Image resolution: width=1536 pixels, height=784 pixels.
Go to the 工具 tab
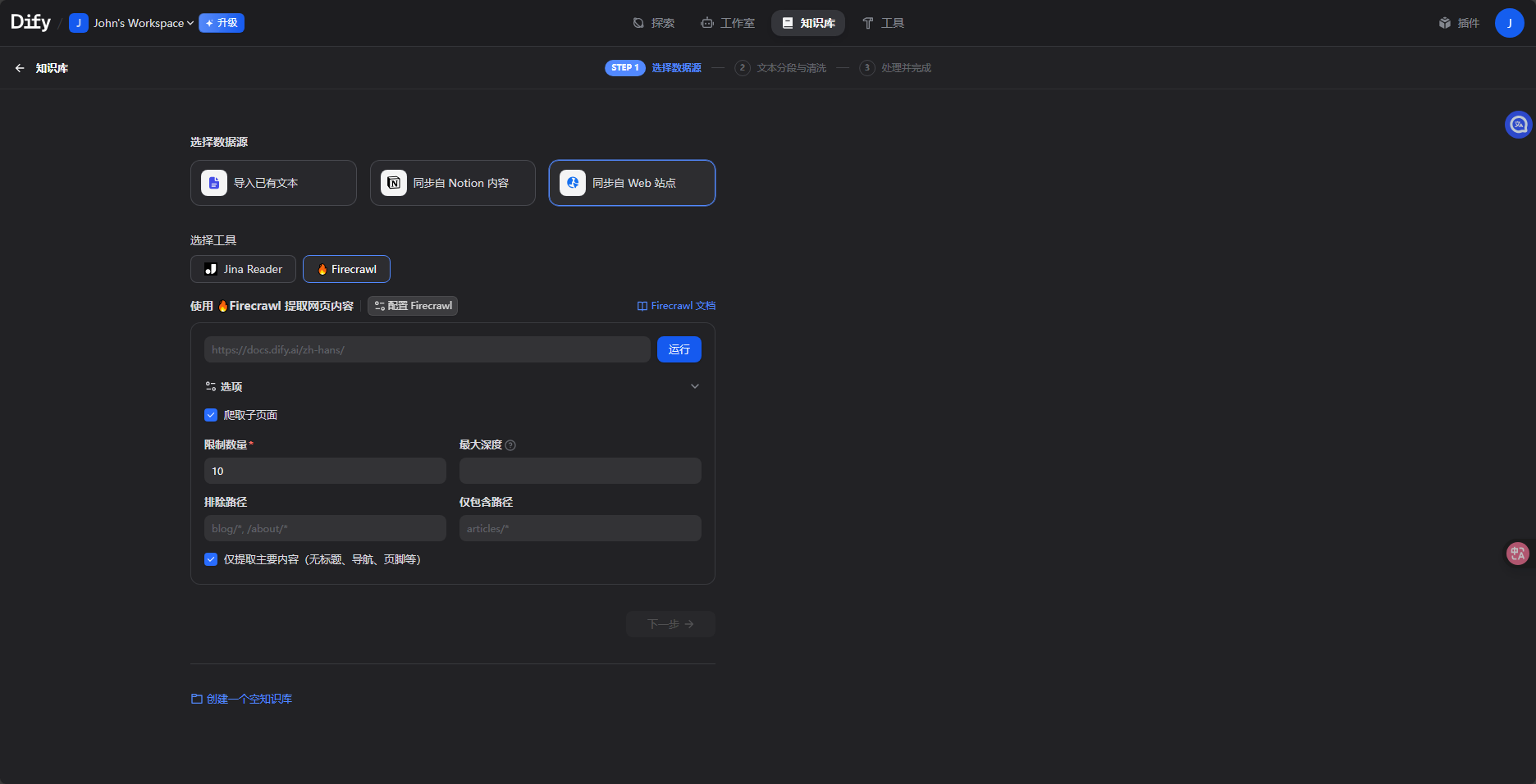883,23
